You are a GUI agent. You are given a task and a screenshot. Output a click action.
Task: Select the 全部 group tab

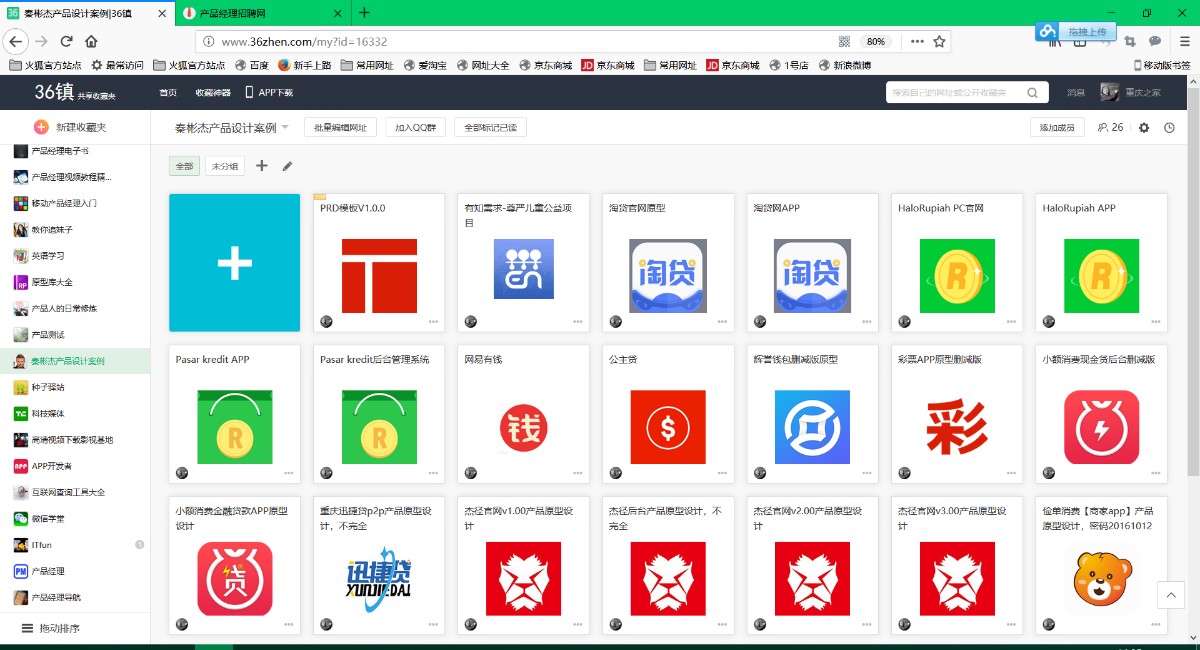184,166
